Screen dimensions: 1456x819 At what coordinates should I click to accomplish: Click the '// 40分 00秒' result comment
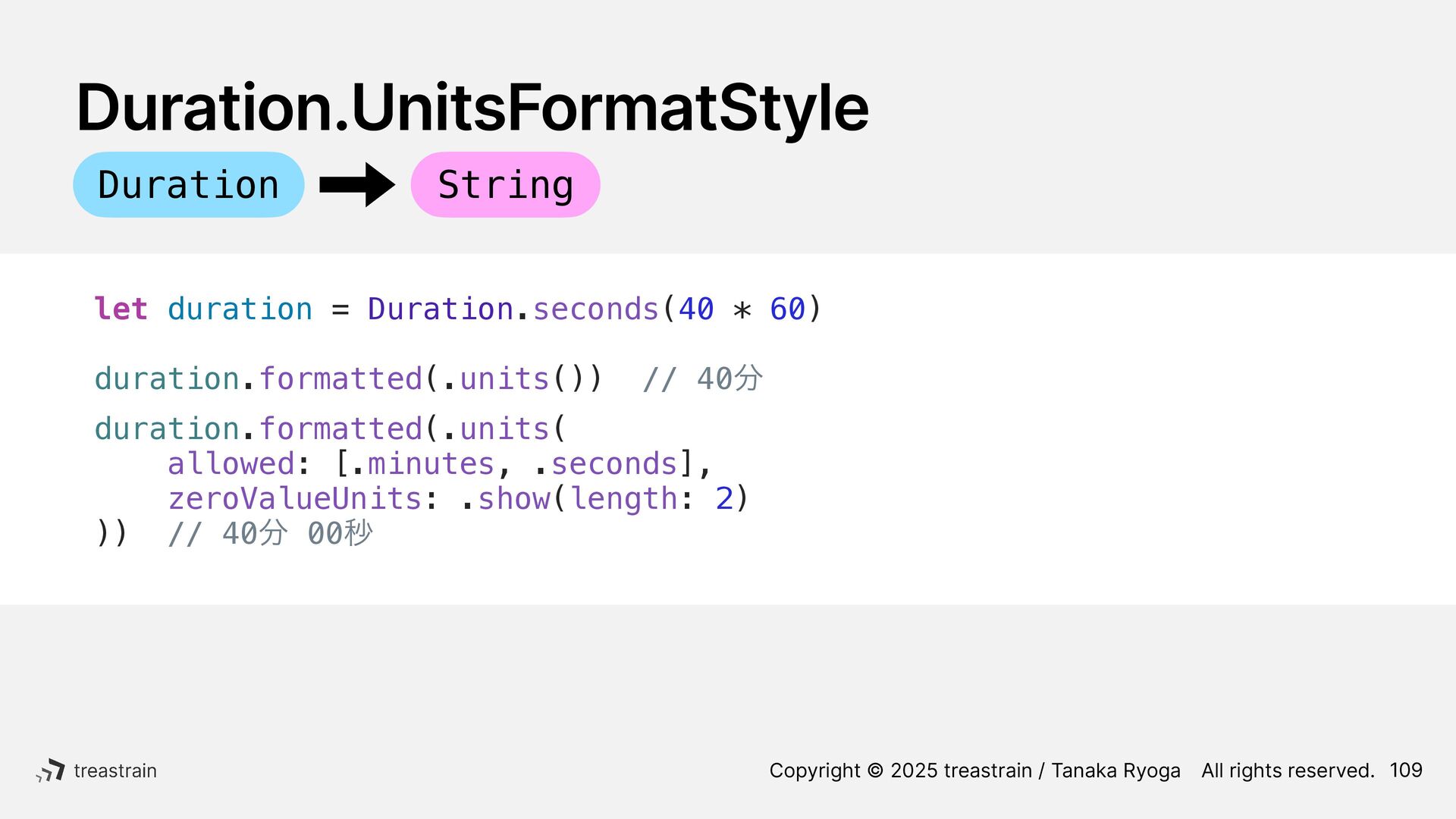tap(270, 533)
